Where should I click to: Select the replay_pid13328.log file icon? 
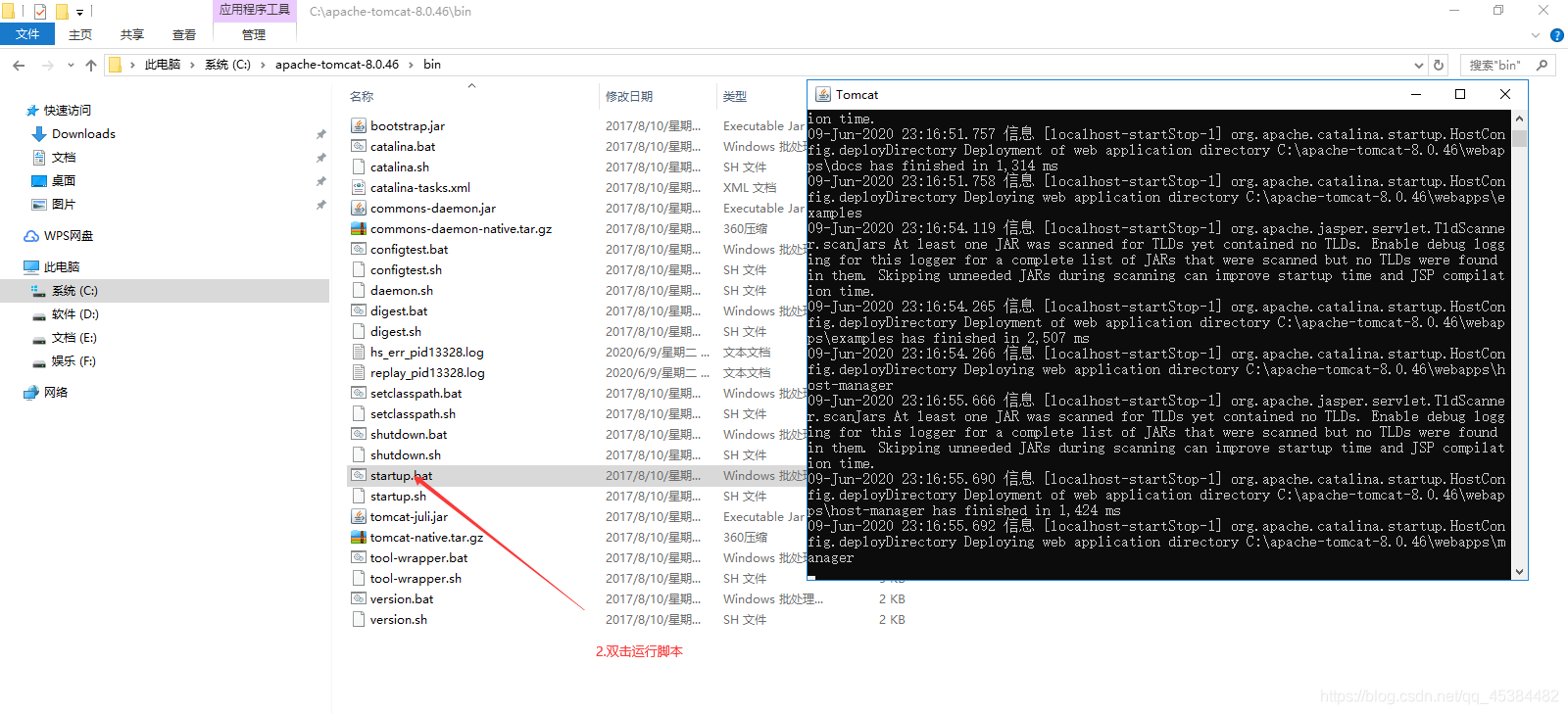pyautogui.click(x=359, y=372)
